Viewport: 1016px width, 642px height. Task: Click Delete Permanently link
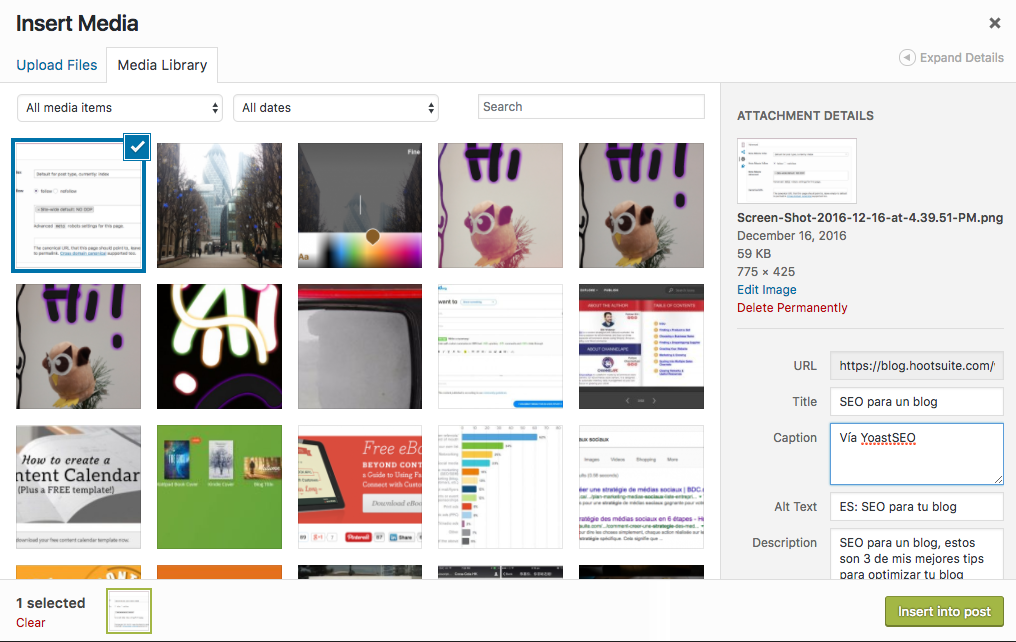click(x=792, y=308)
